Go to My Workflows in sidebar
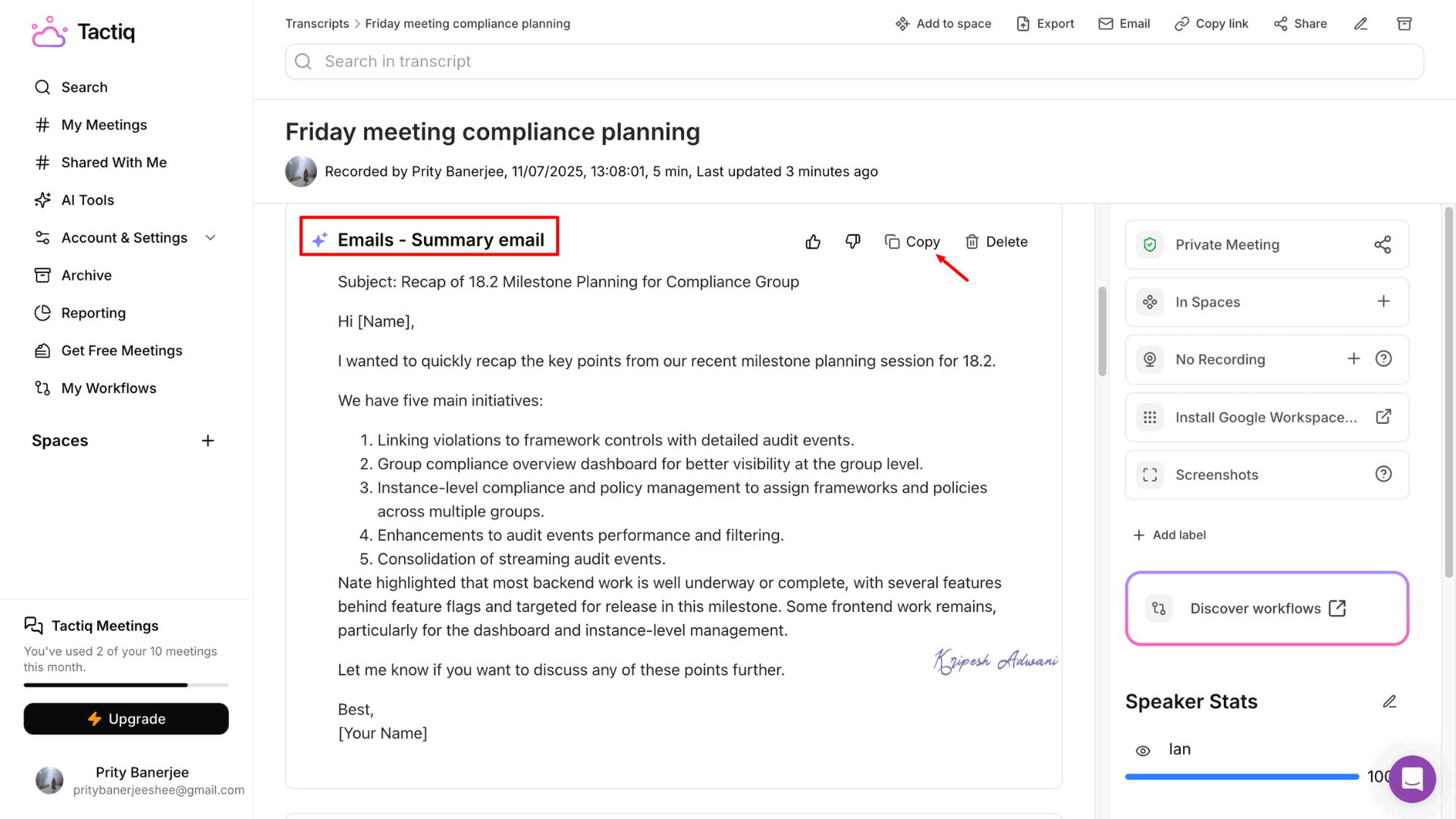The width and height of the screenshot is (1456, 819). click(x=108, y=388)
